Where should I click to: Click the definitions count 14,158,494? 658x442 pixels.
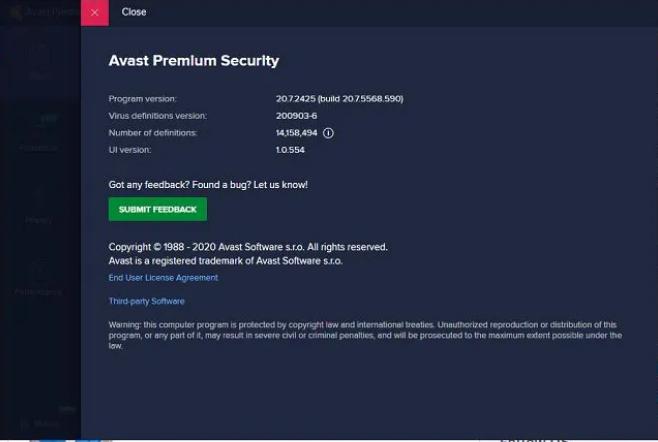[297, 132]
